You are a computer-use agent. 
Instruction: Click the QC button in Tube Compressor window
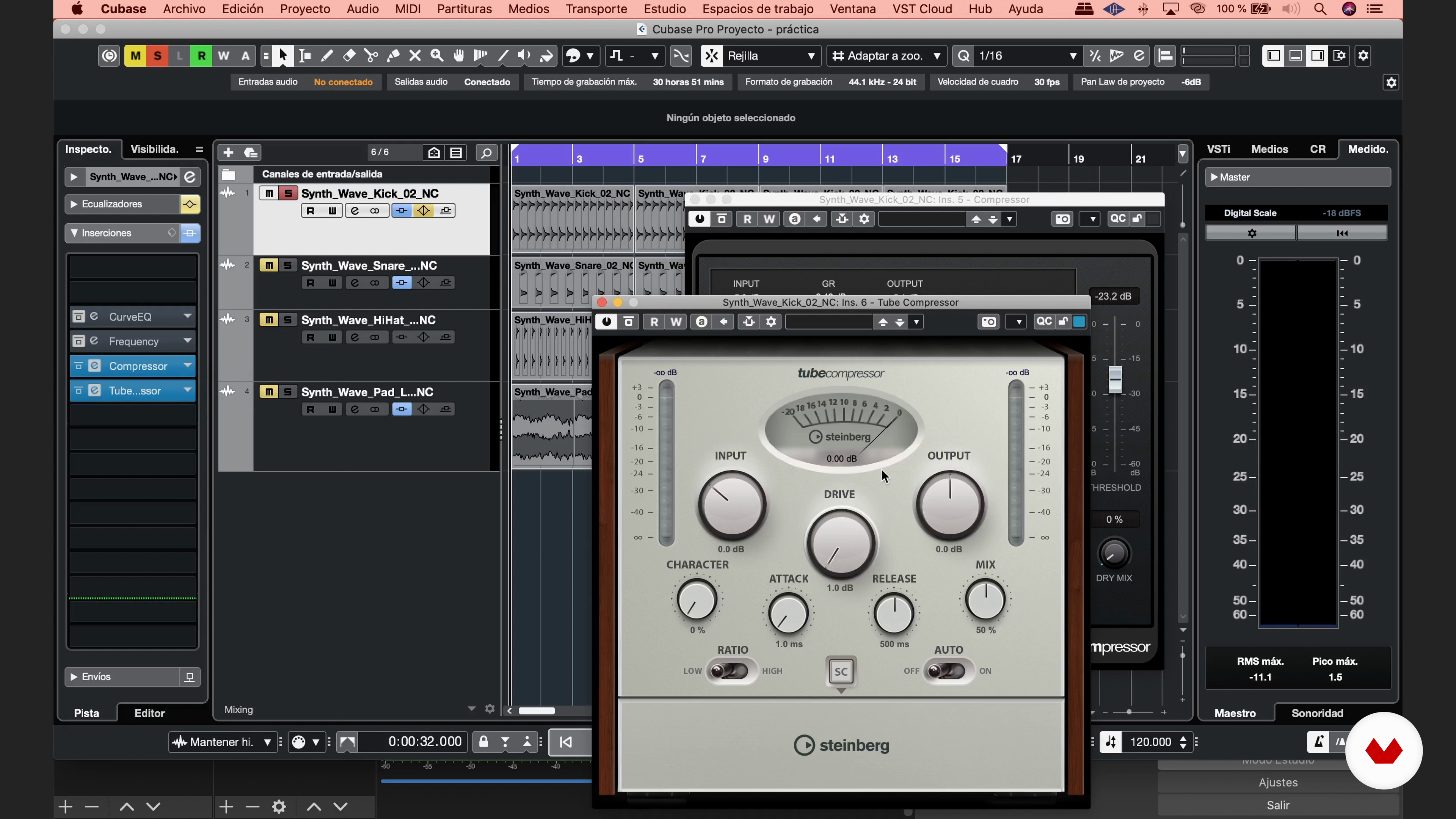click(1043, 322)
